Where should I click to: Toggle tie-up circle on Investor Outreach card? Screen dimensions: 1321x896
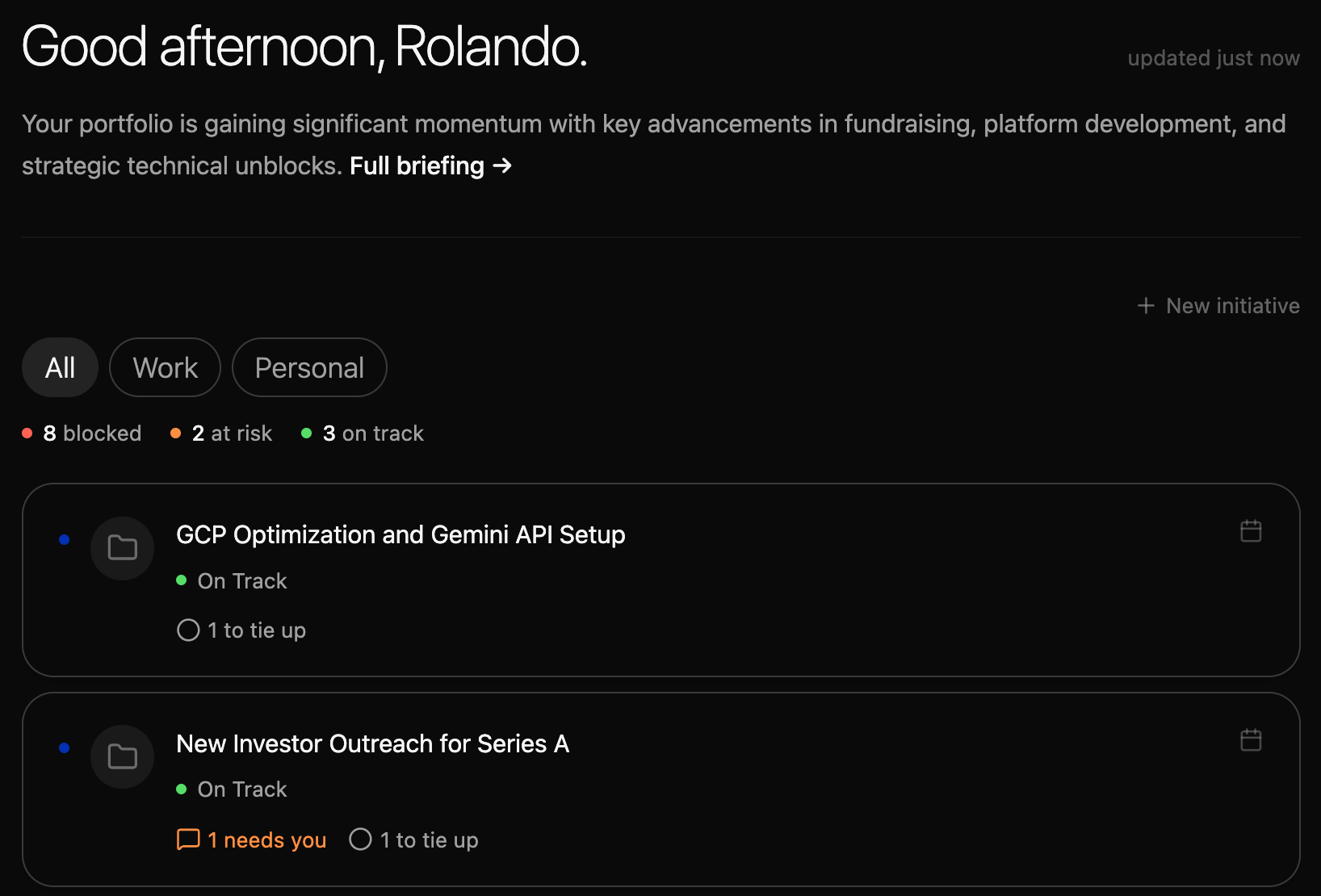point(360,839)
